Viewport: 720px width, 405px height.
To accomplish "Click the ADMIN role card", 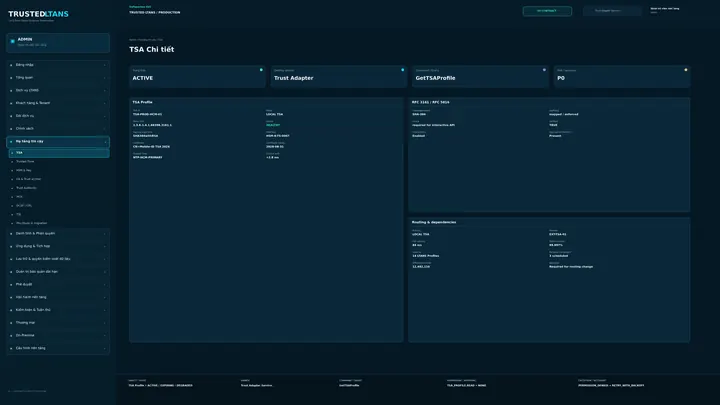I will pos(58,43).
